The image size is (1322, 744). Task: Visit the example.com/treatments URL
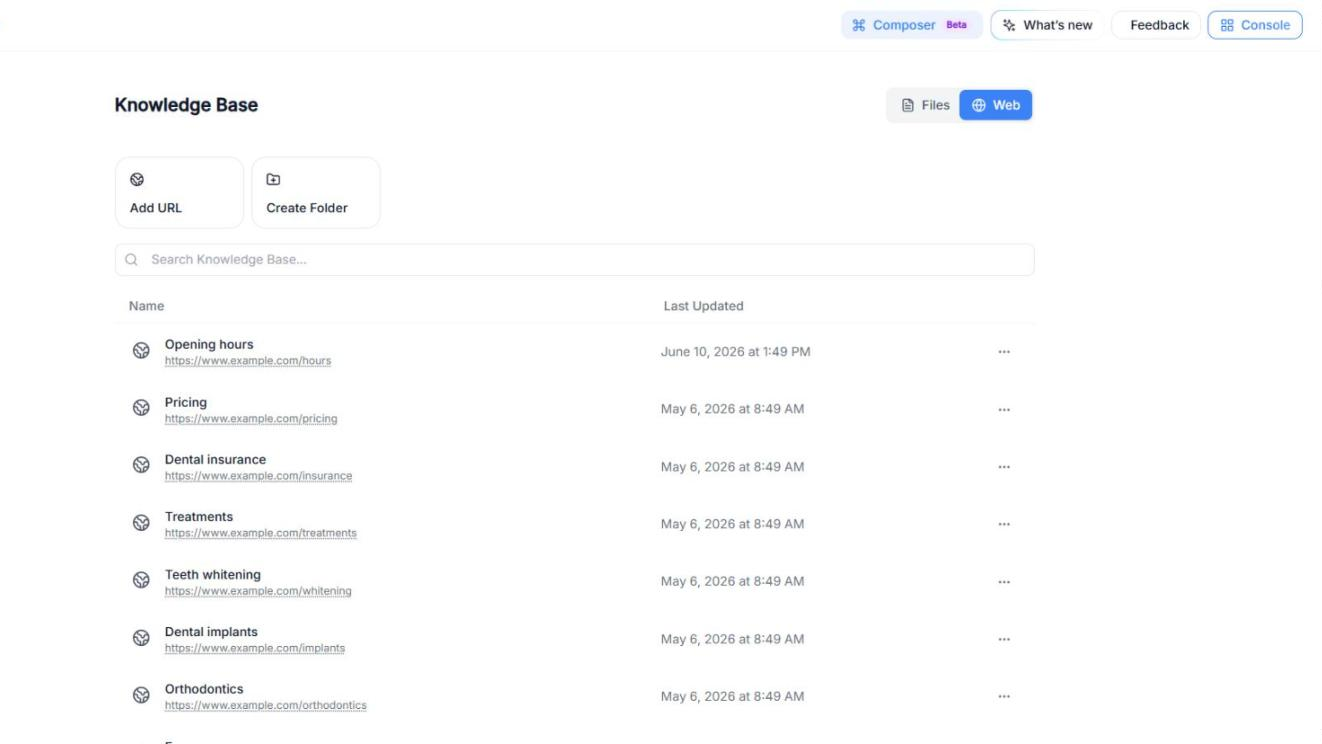pyautogui.click(x=261, y=533)
